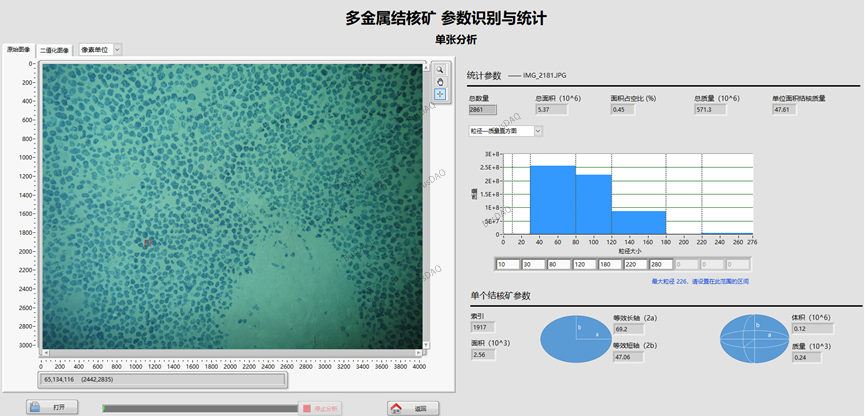The width and height of the screenshot is (865, 416).
Task: Click the red marker on the image
Action: click(146, 242)
